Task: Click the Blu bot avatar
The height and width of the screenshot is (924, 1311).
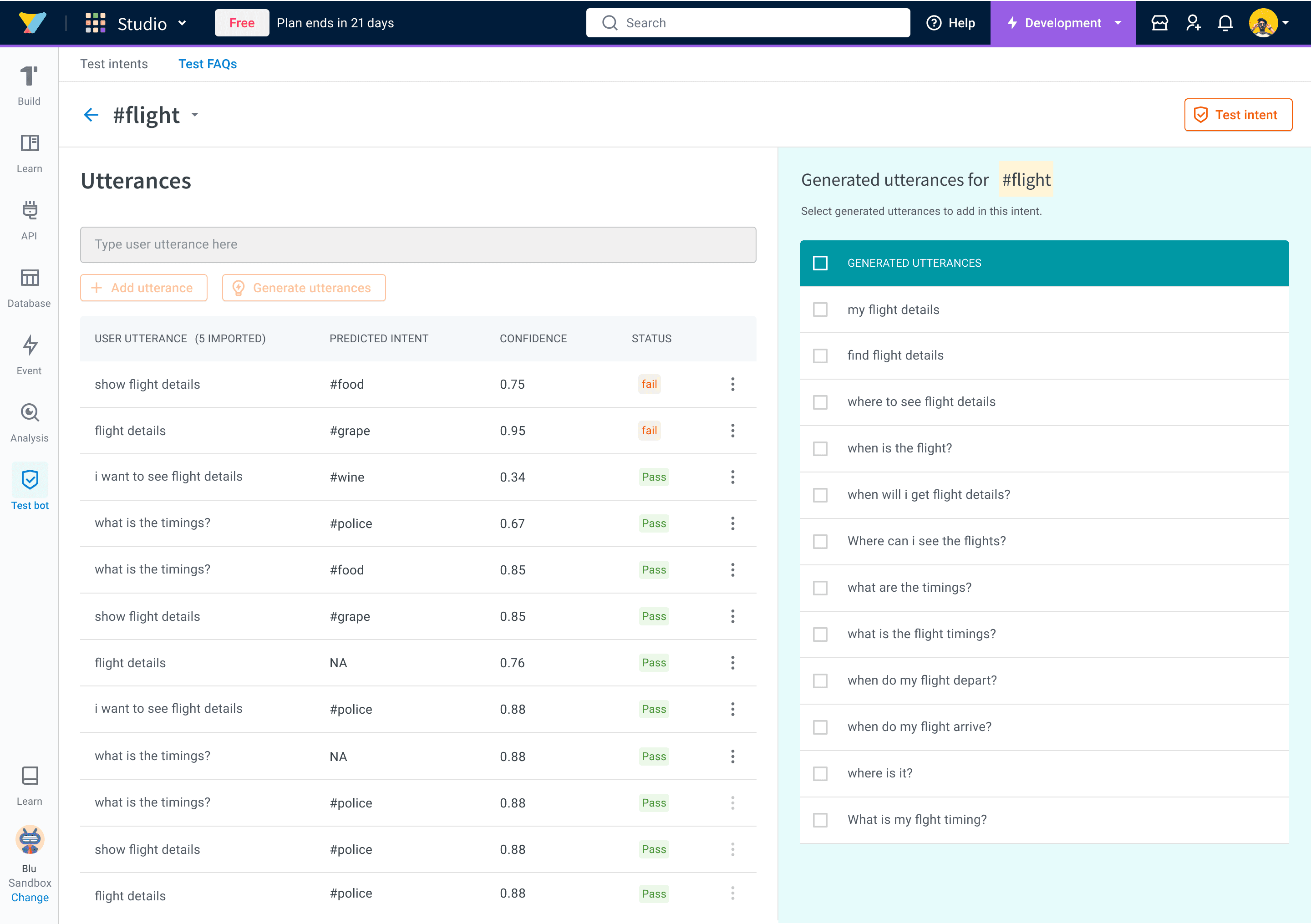Action: (x=30, y=839)
